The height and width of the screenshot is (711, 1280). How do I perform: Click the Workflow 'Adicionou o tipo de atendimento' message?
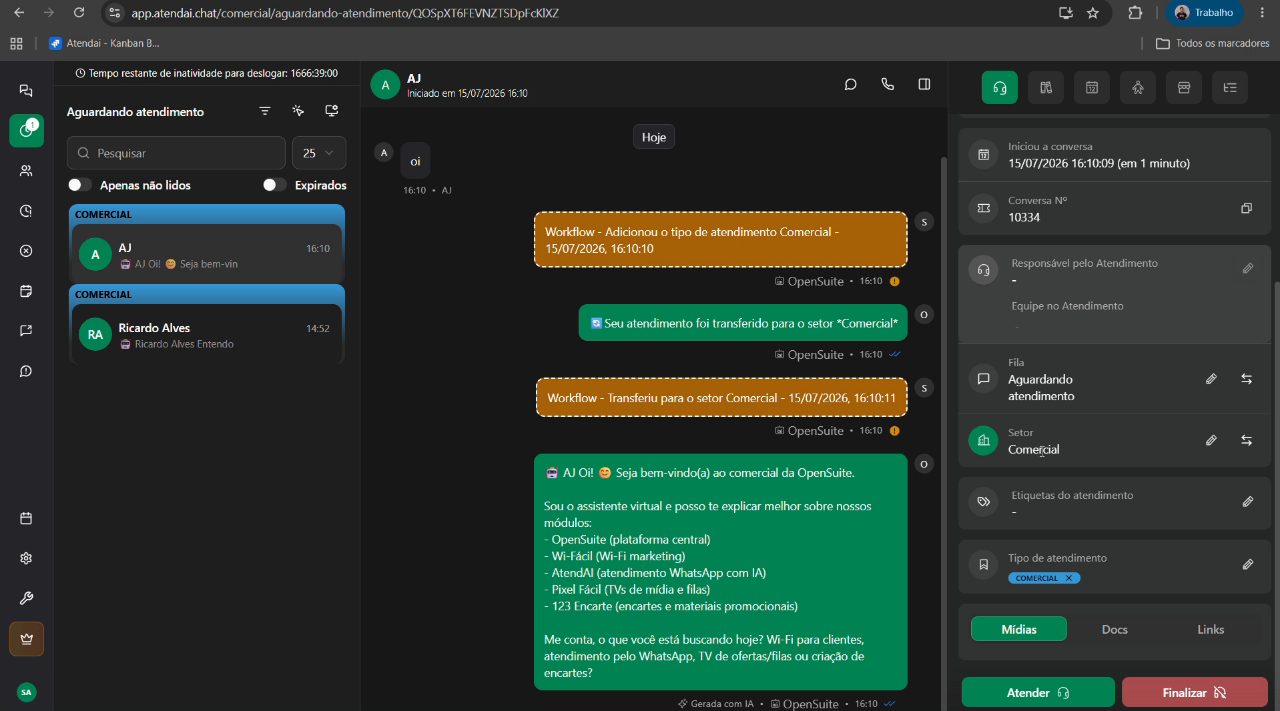[721, 239]
